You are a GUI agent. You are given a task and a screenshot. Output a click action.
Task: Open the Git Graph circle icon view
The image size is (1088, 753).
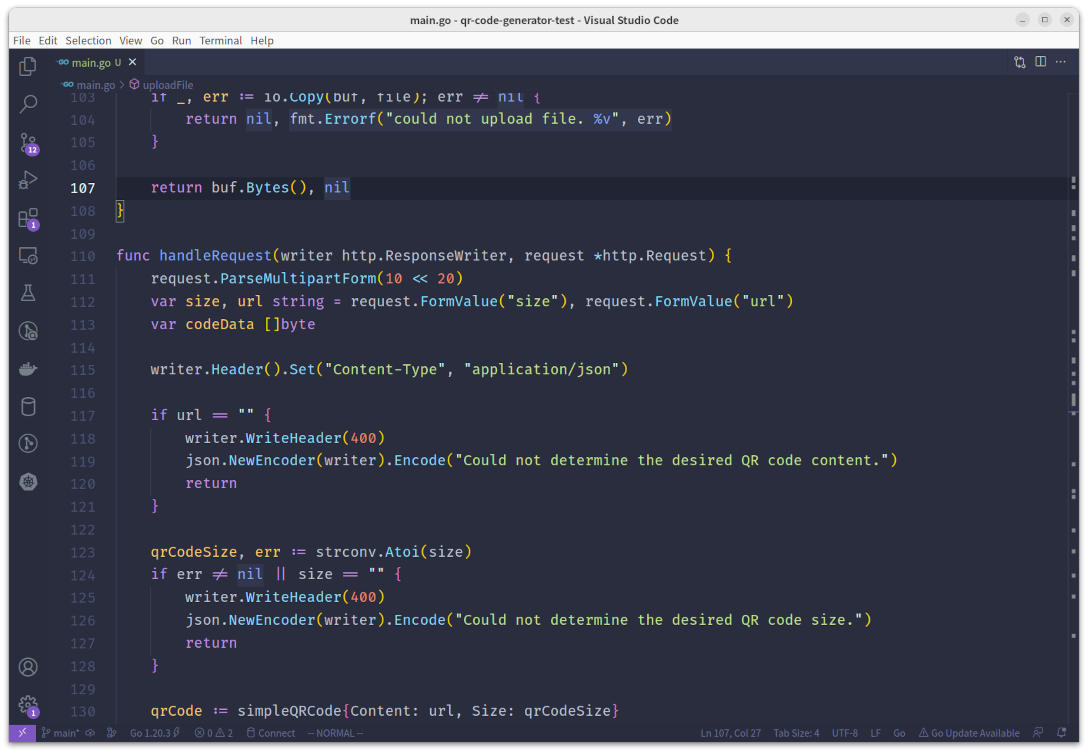28,443
